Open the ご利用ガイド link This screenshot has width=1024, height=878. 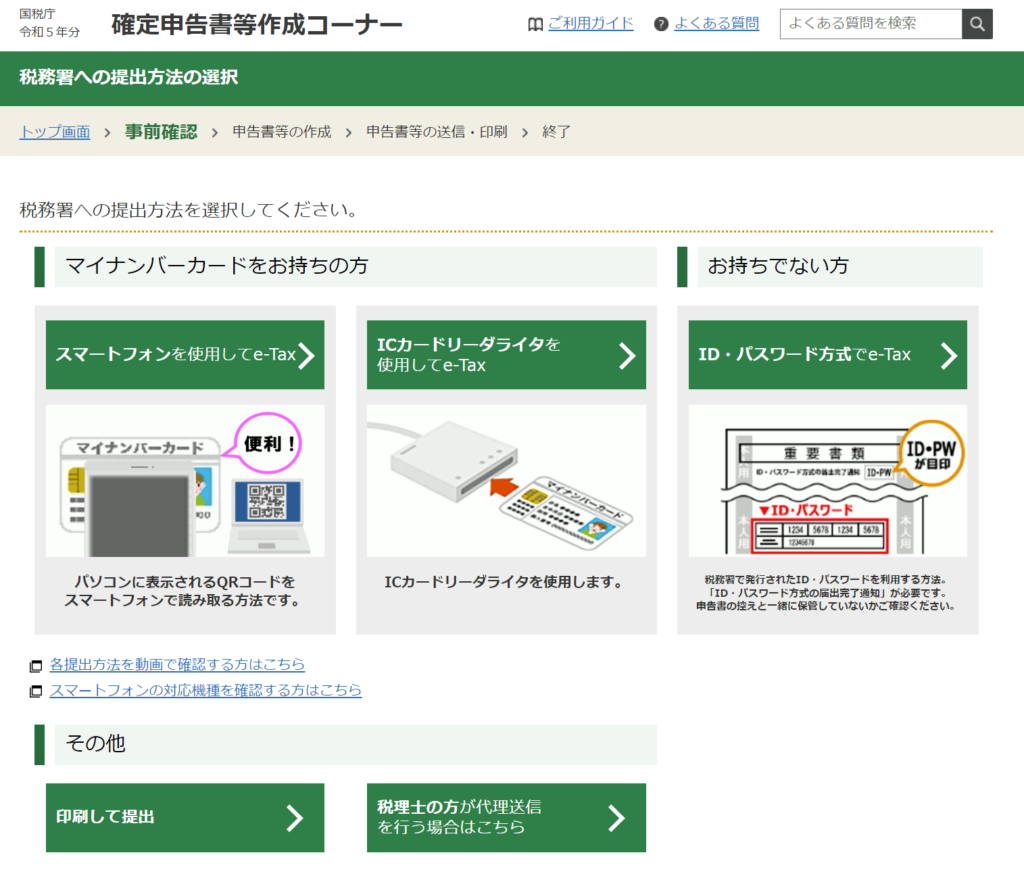point(590,23)
